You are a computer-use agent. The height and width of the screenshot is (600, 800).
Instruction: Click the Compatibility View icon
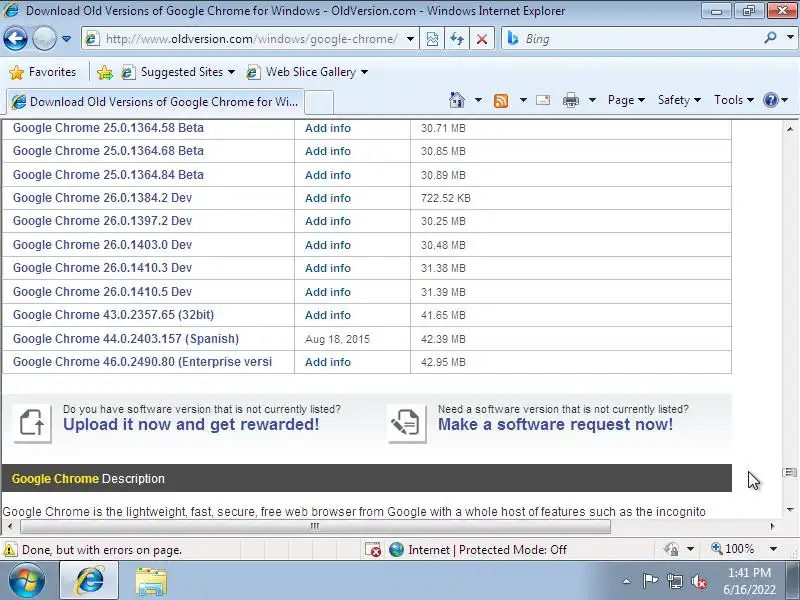[x=432, y=39]
